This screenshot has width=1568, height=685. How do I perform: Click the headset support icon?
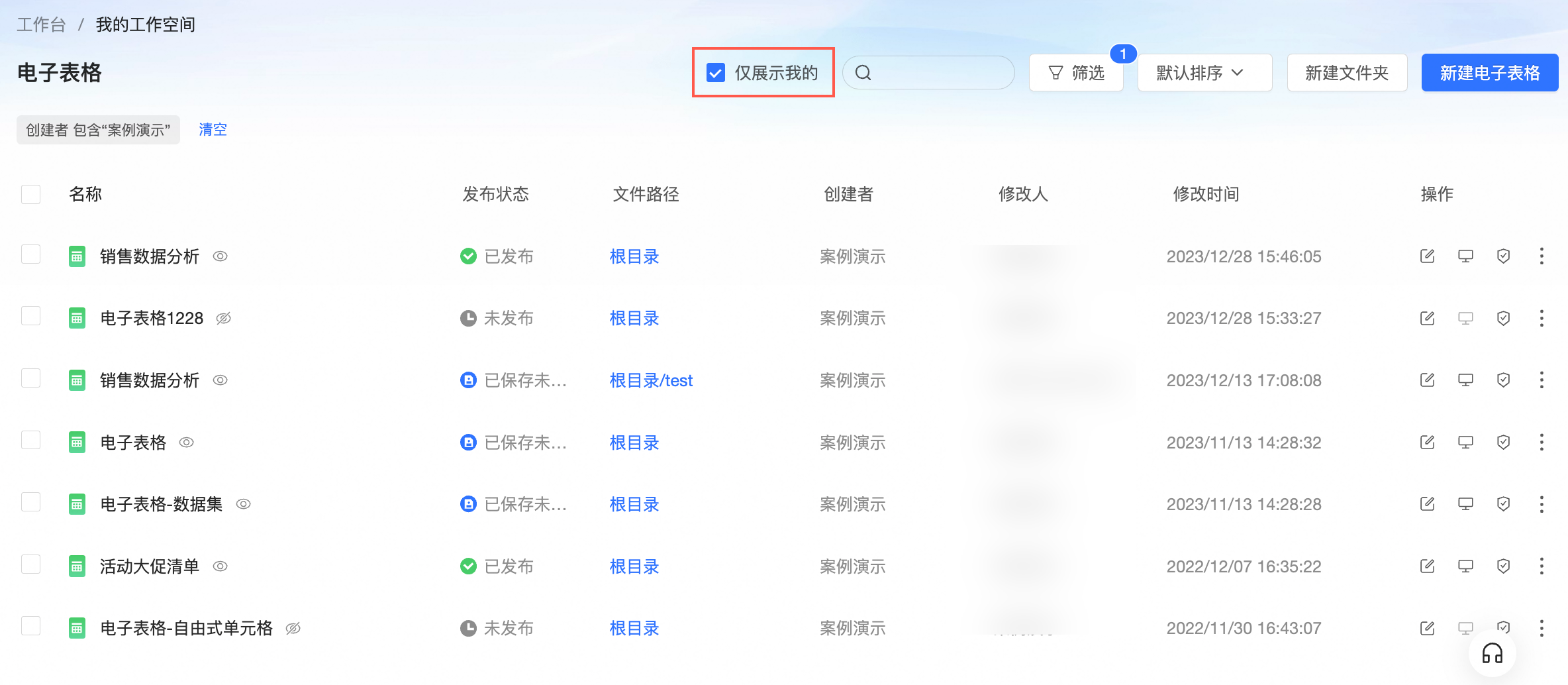pyautogui.click(x=1492, y=654)
